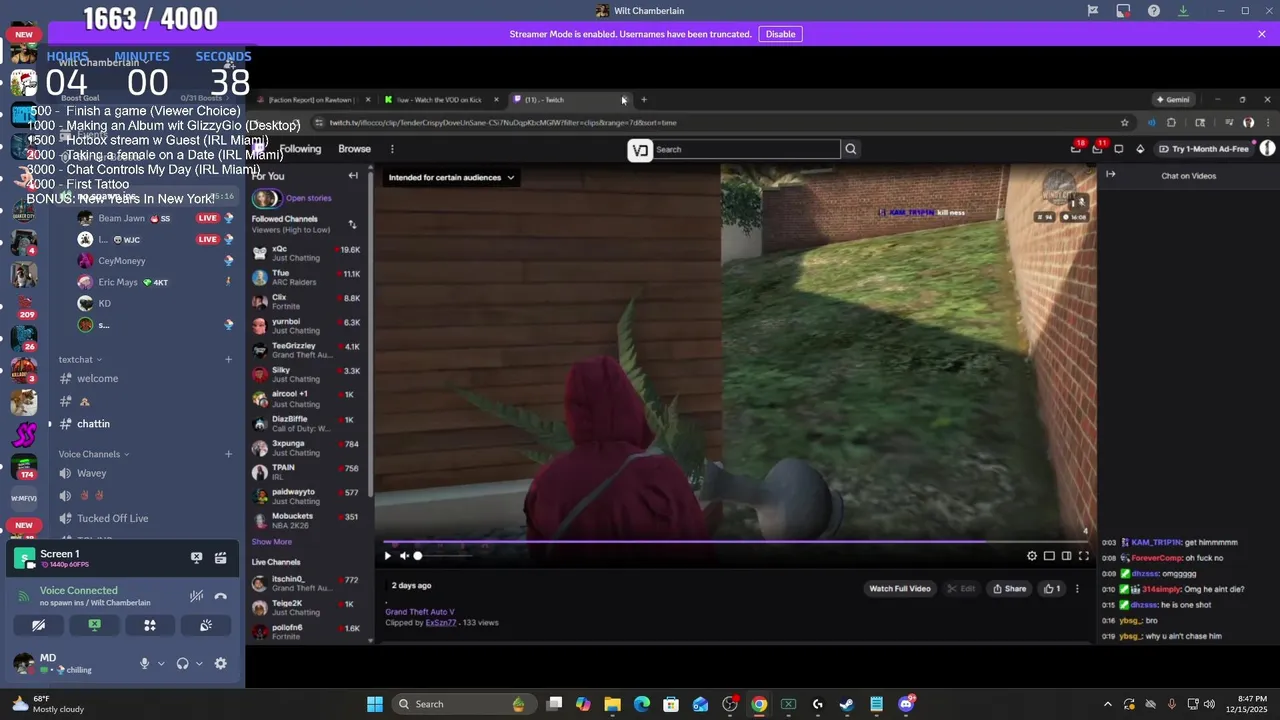Open Twitch profile avatar menu
The image size is (1280, 720).
[1267, 148]
